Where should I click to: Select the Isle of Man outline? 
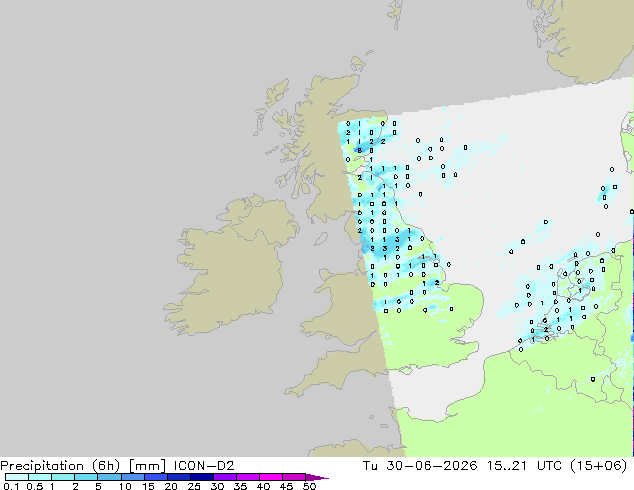[x=321, y=239]
